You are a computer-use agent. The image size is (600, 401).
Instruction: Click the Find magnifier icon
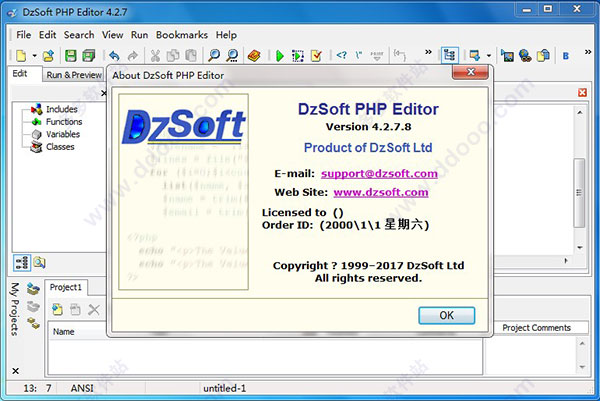click(x=214, y=56)
